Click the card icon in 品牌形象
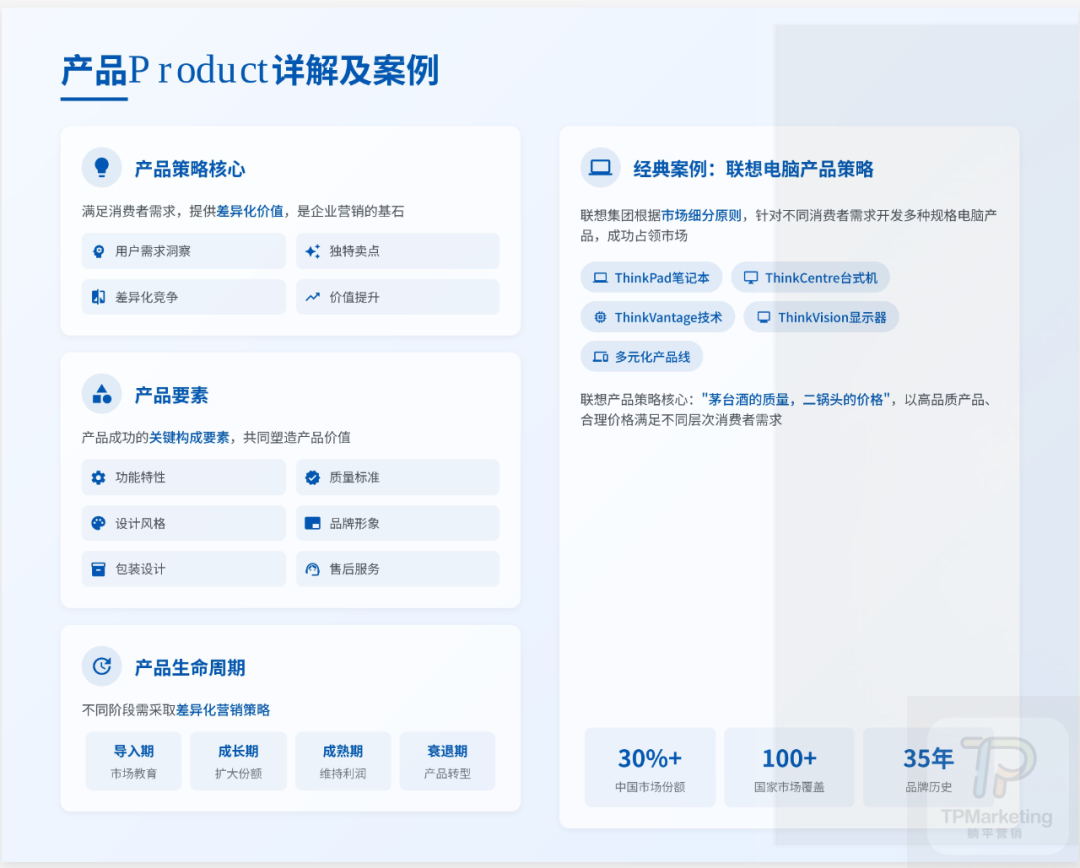This screenshot has width=1080, height=868. 313,524
